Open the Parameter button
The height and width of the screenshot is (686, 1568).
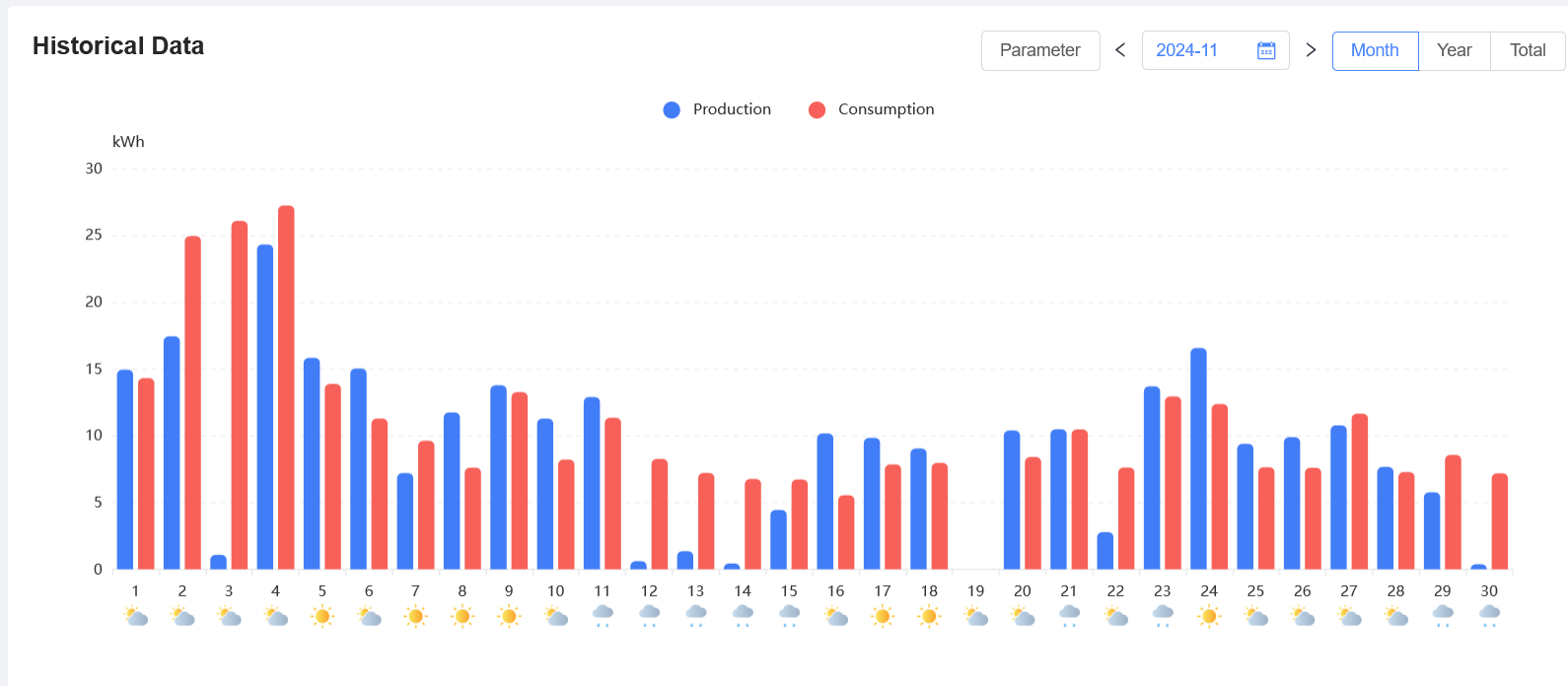coord(1039,50)
